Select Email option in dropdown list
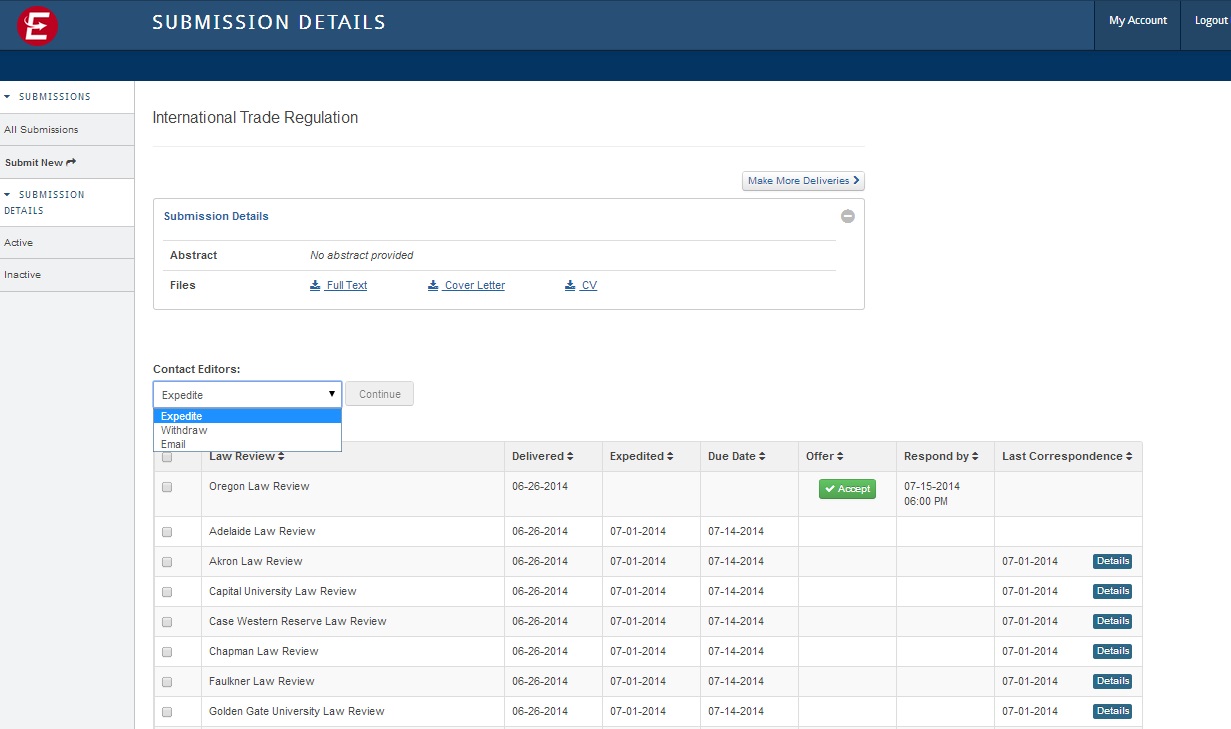This screenshot has height=729, width=1231. click(x=173, y=444)
